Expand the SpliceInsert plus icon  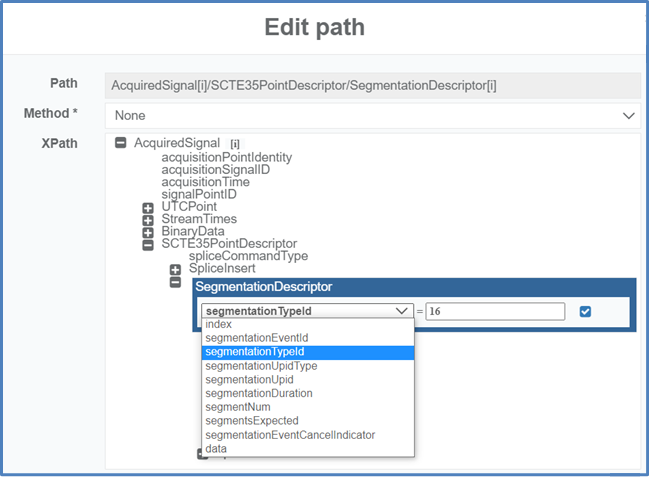click(175, 269)
